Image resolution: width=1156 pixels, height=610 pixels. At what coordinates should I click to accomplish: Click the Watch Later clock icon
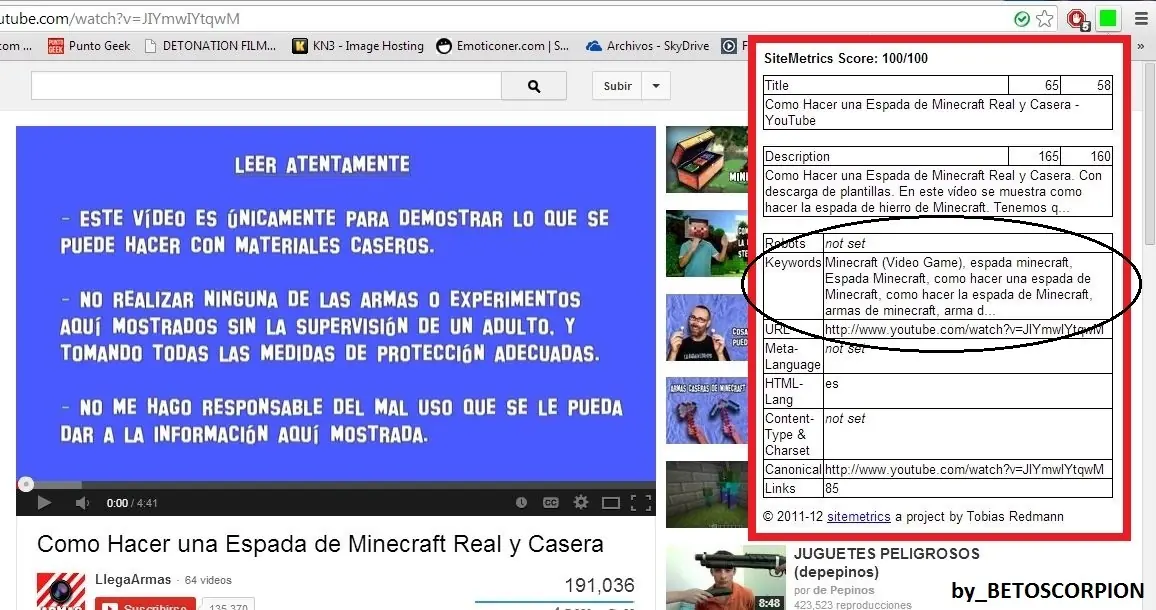[521, 503]
